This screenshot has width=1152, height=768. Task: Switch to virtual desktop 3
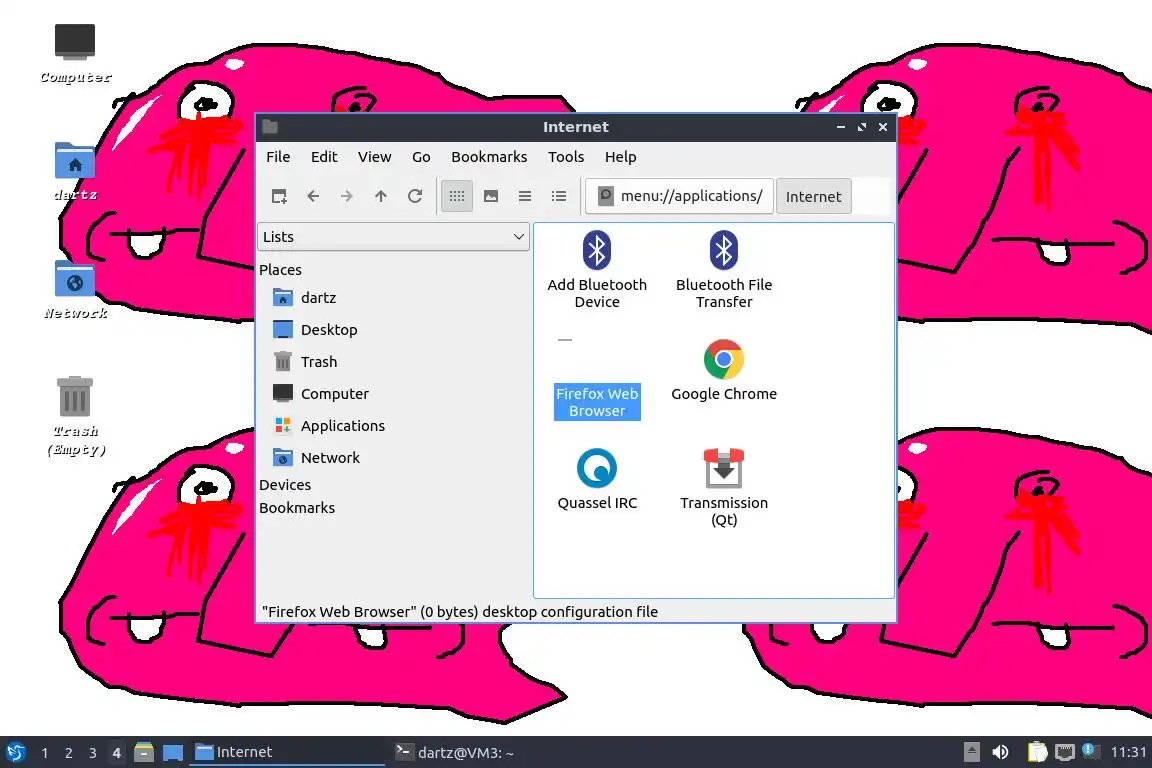point(93,753)
